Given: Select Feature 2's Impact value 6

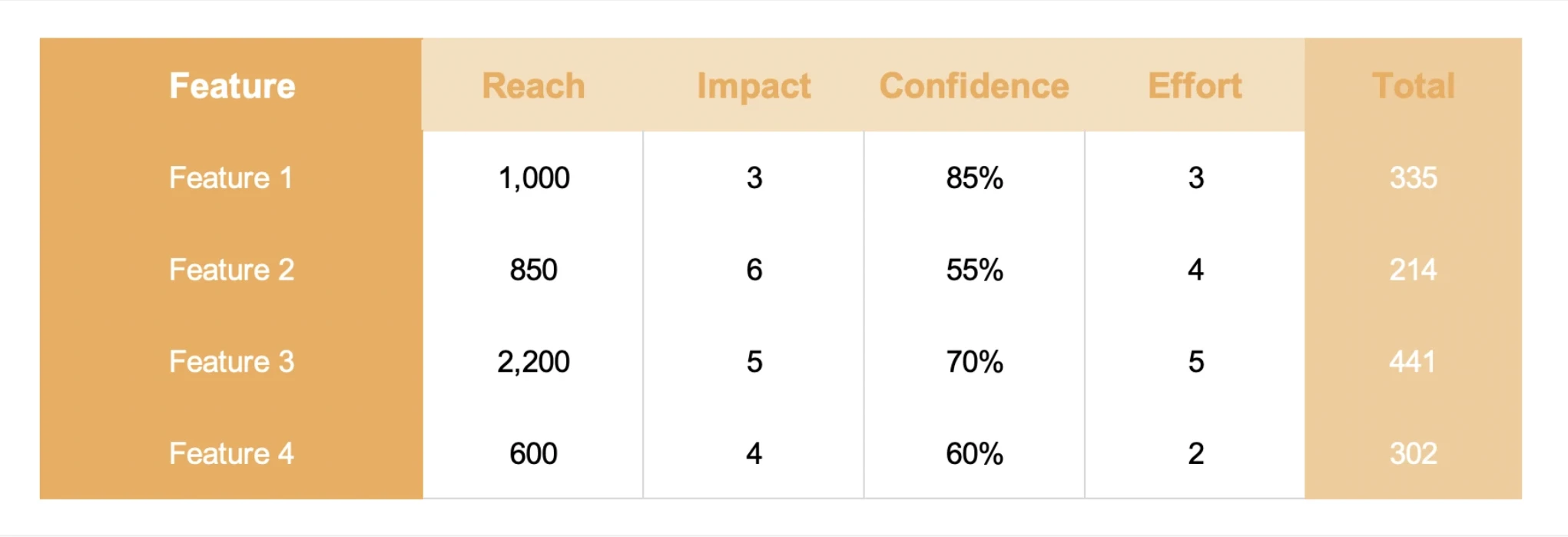Looking at the screenshot, I should coord(754,270).
